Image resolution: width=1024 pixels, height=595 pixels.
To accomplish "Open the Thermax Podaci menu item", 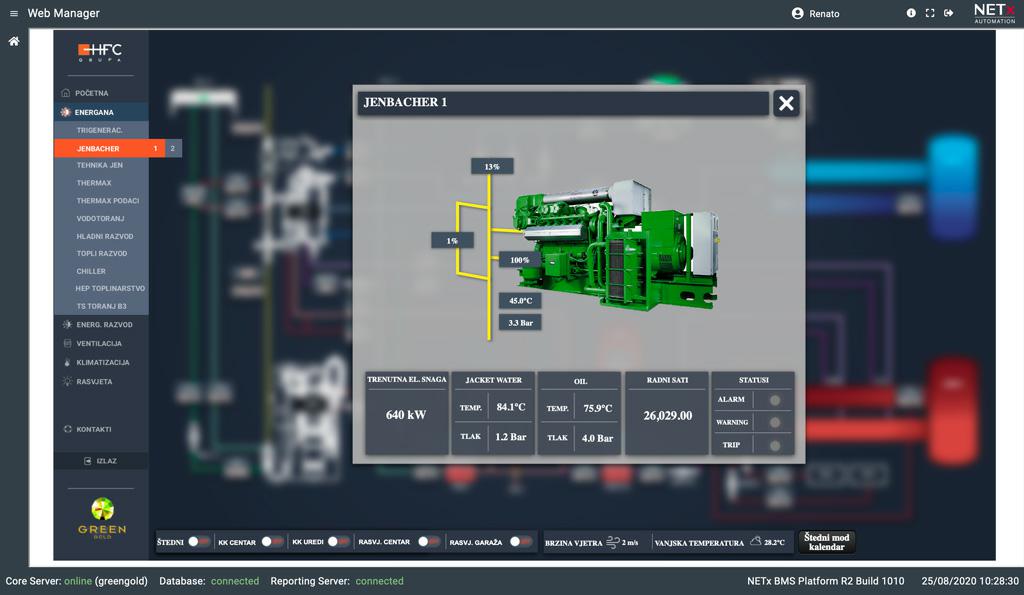I will (108, 201).
